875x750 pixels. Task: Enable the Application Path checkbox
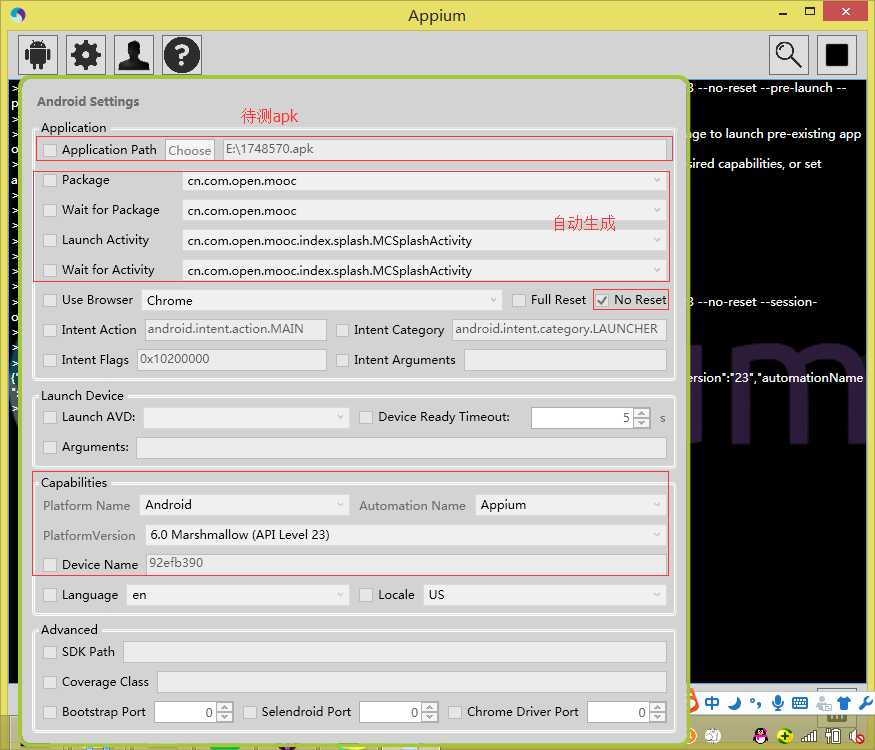pyautogui.click(x=50, y=150)
